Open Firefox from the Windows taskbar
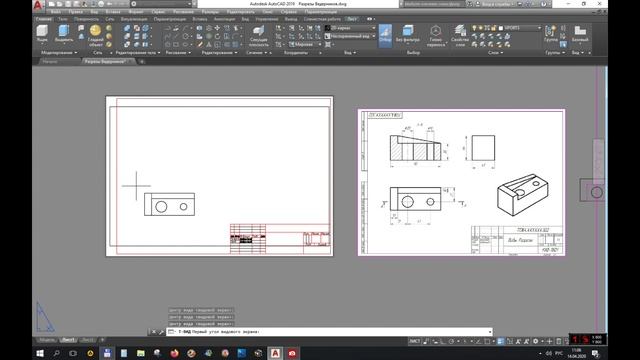The height and width of the screenshot is (360, 640). tap(174, 353)
